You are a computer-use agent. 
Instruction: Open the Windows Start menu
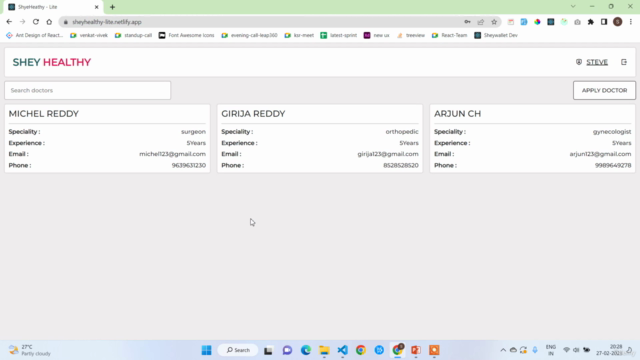pos(207,350)
